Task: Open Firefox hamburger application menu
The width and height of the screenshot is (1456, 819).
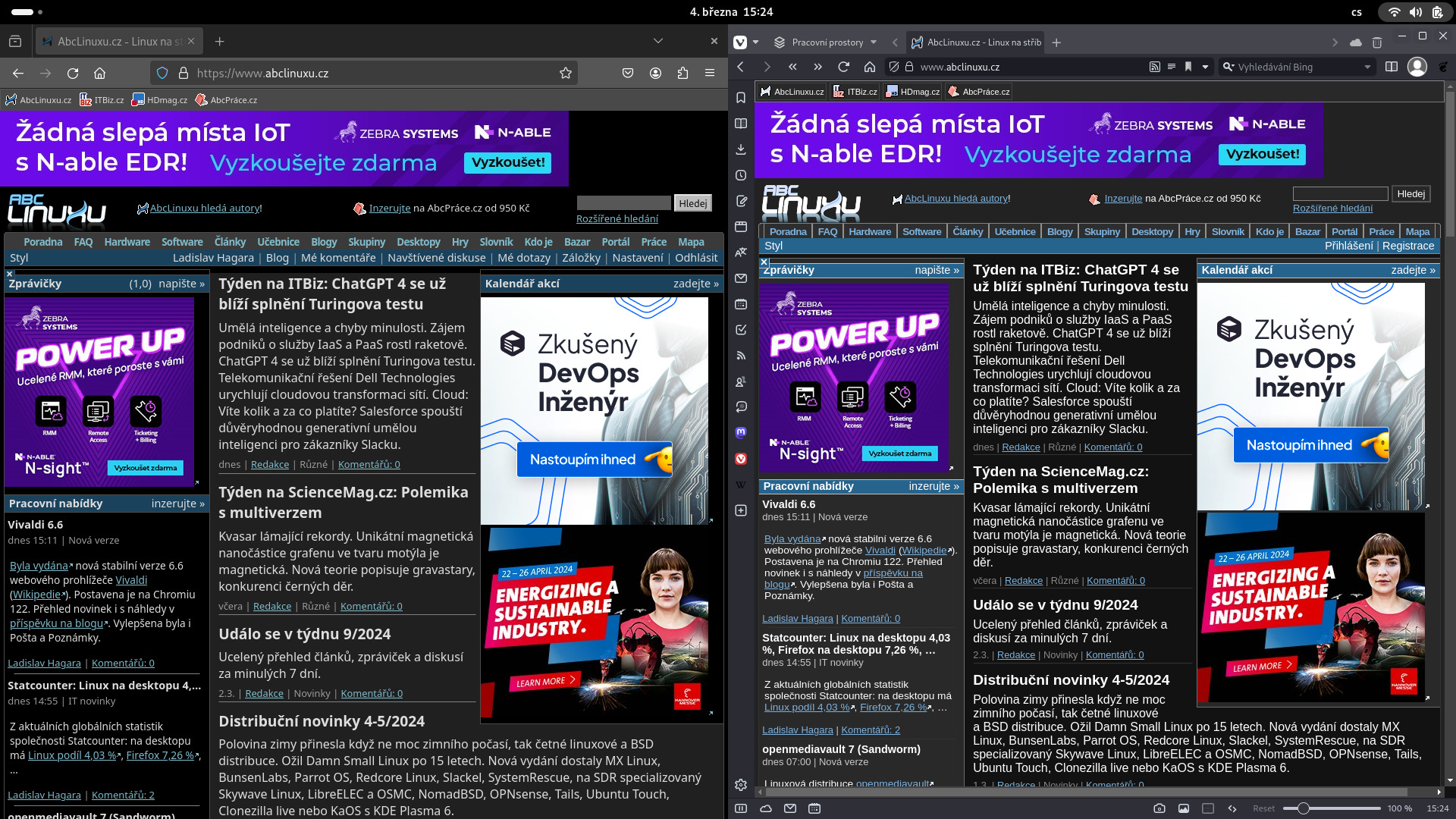Action: pos(710,74)
